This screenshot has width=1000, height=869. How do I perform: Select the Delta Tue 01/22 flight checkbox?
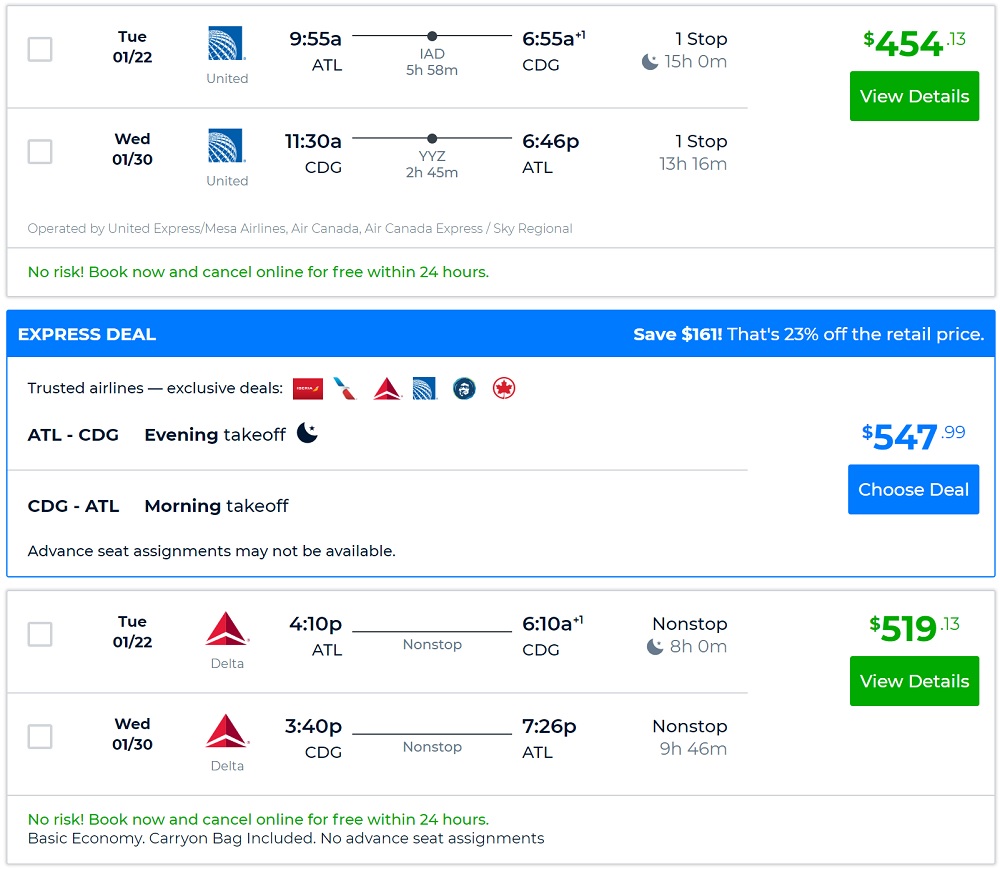[40, 634]
